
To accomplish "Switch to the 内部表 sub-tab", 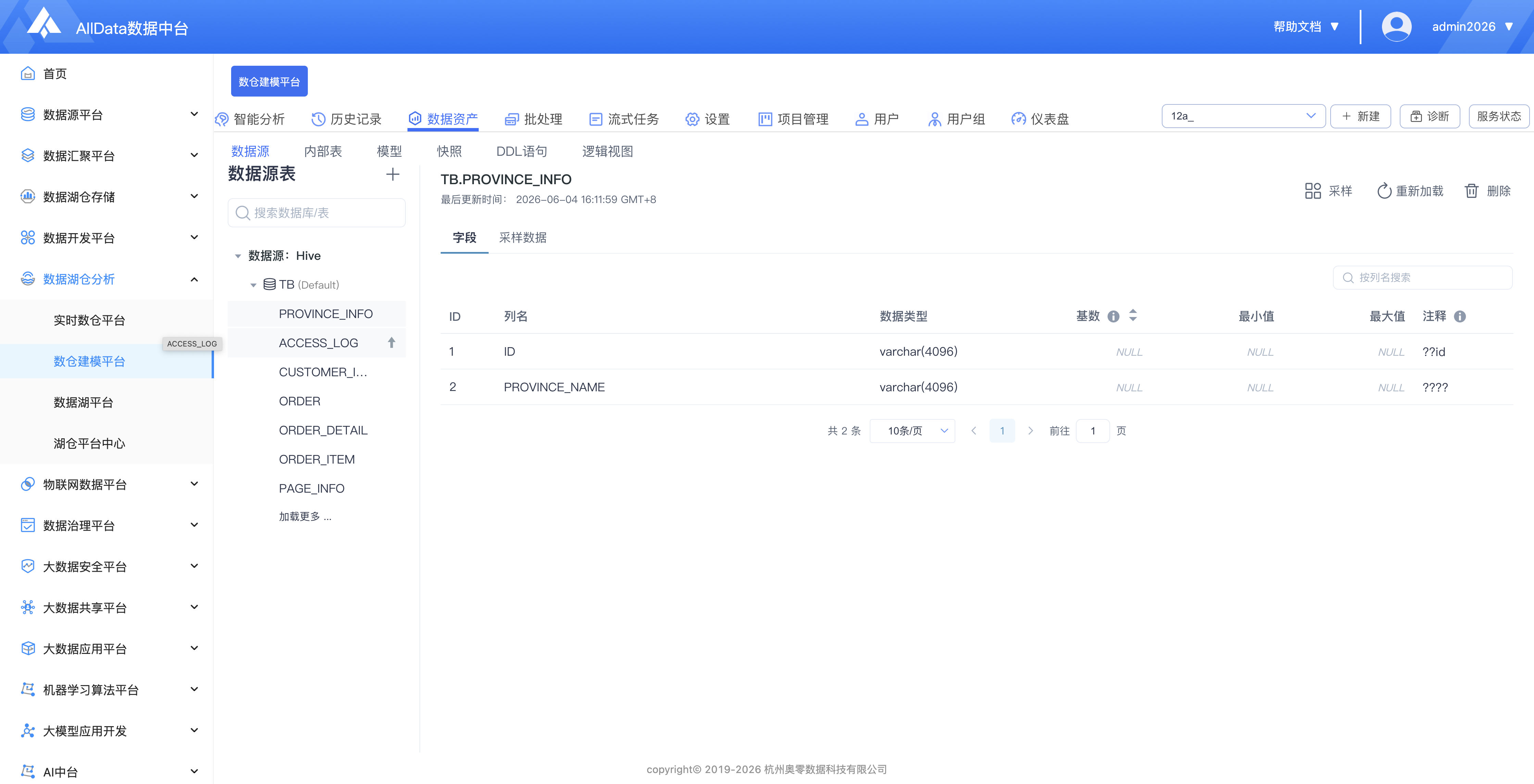I will click(323, 151).
